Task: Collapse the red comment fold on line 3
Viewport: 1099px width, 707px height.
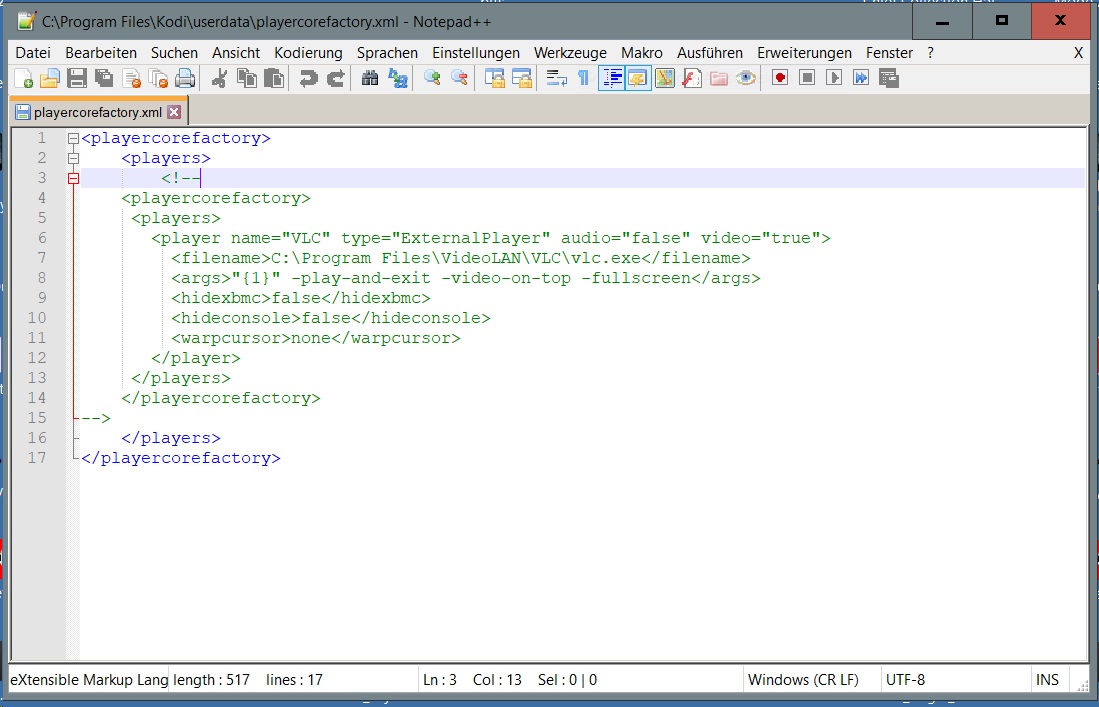Action: [x=73, y=179]
